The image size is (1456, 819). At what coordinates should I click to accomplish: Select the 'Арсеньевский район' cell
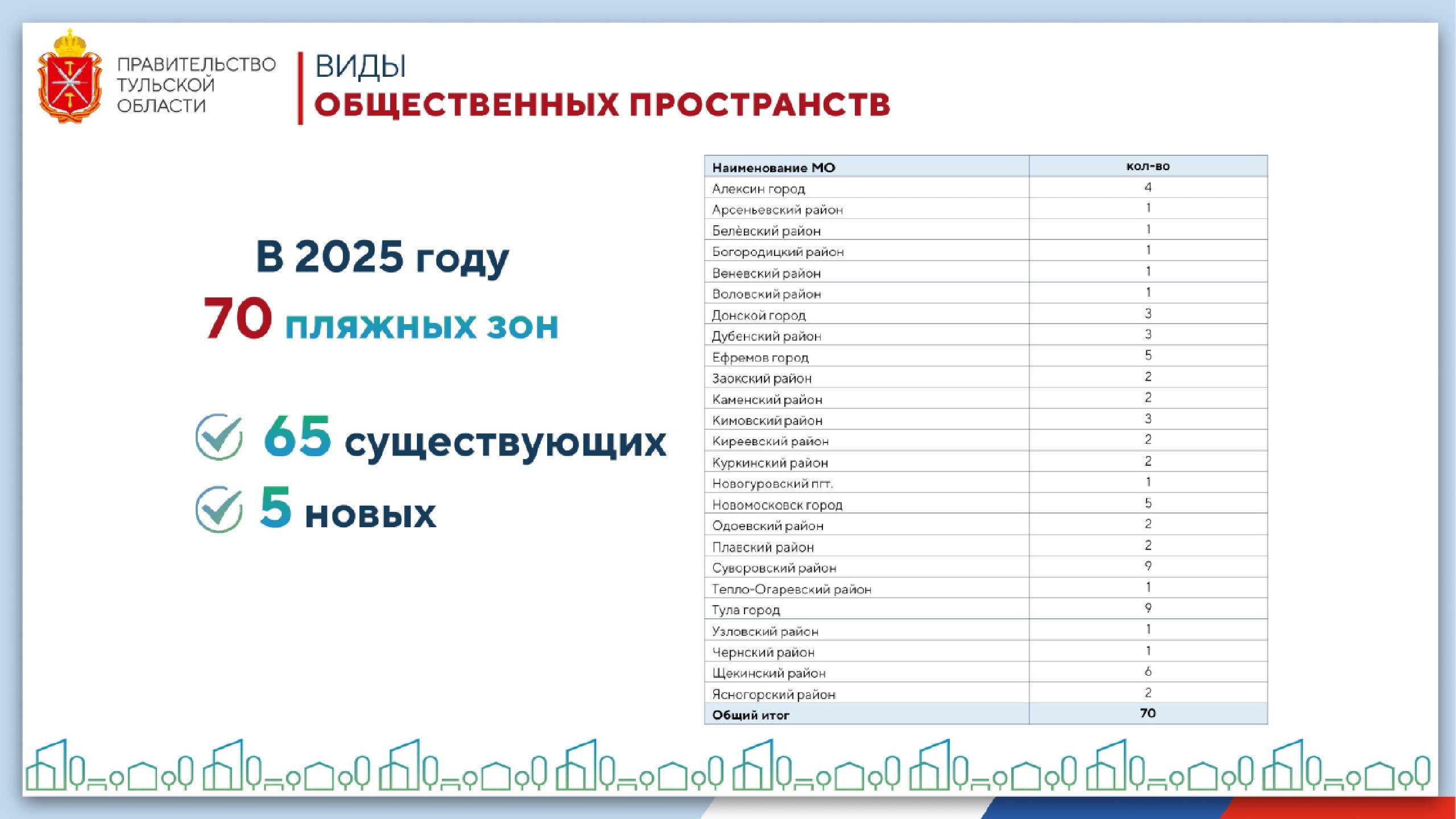867,209
